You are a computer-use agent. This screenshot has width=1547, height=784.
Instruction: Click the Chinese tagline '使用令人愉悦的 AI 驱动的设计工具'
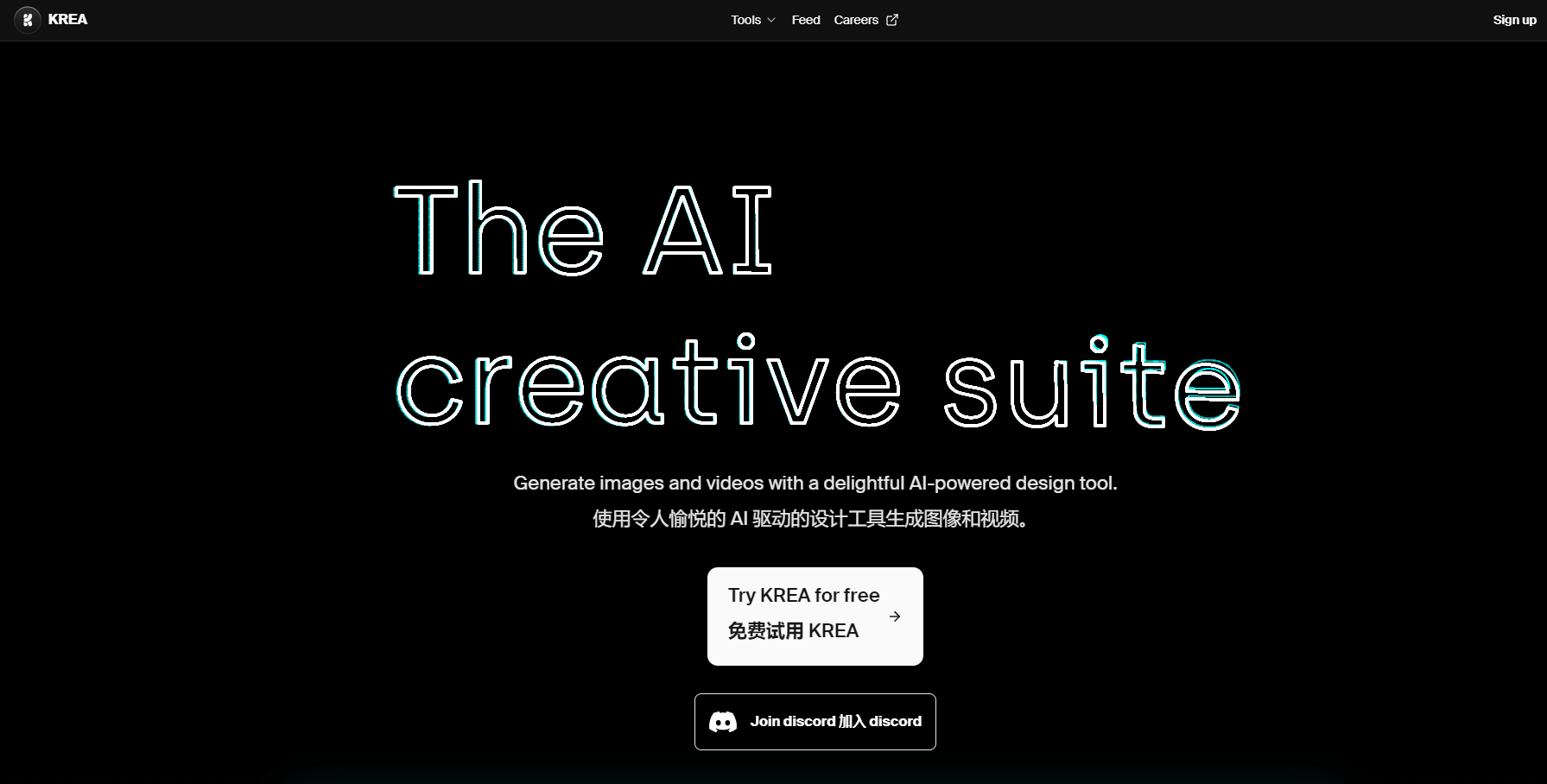812,519
